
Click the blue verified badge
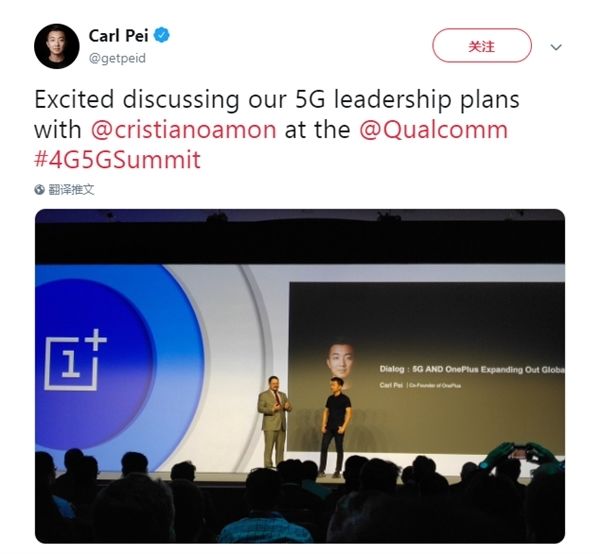tap(160, 36)
